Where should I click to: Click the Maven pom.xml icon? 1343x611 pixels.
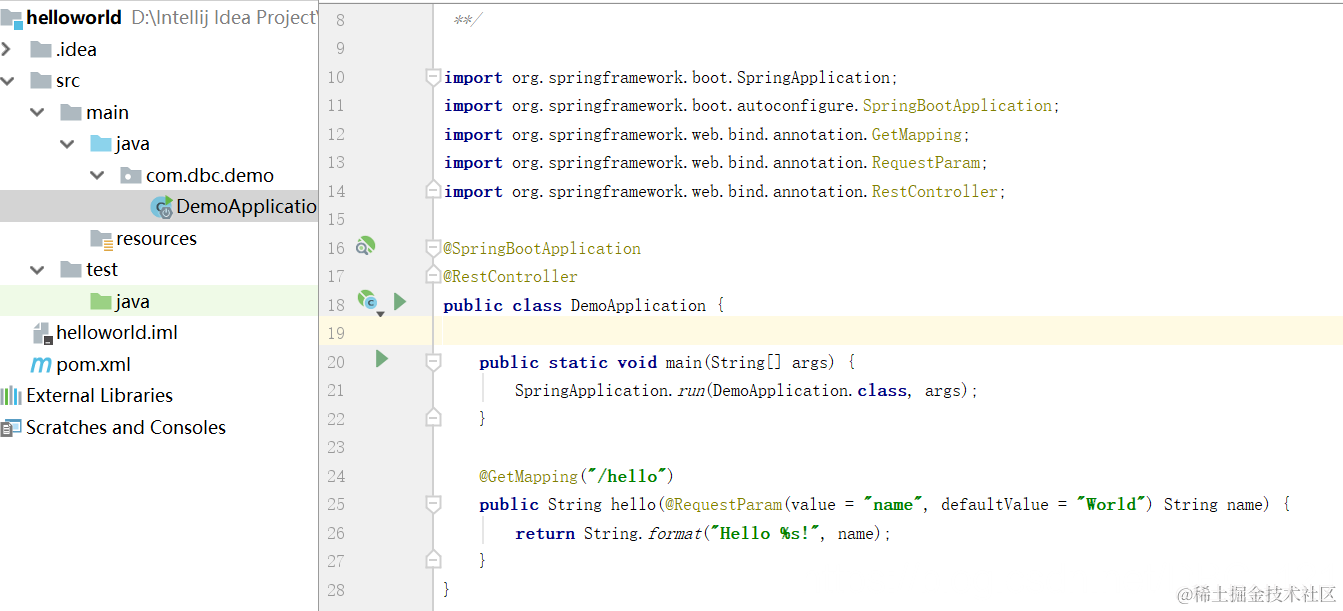click(41, 365)
